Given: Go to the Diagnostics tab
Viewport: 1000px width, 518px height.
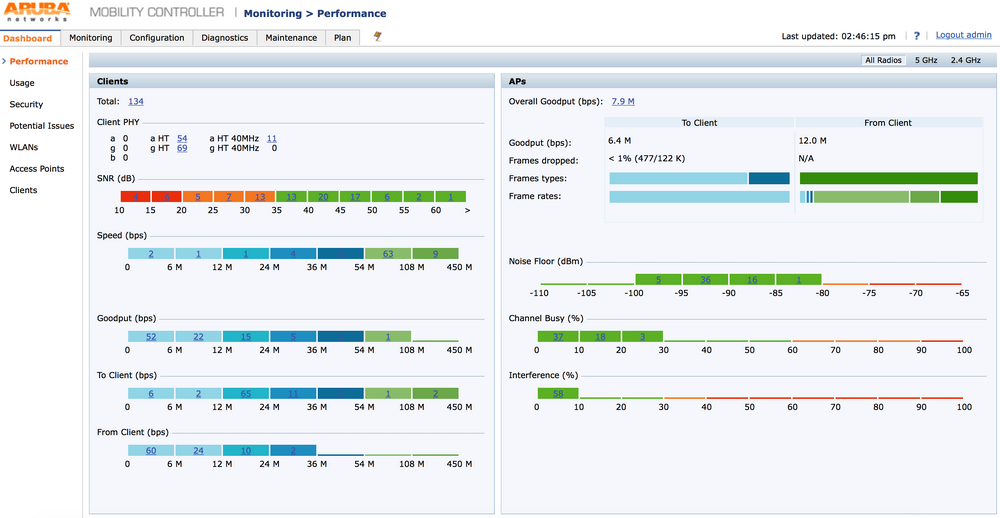Looking at the screenshot, I should click(224, 38).
